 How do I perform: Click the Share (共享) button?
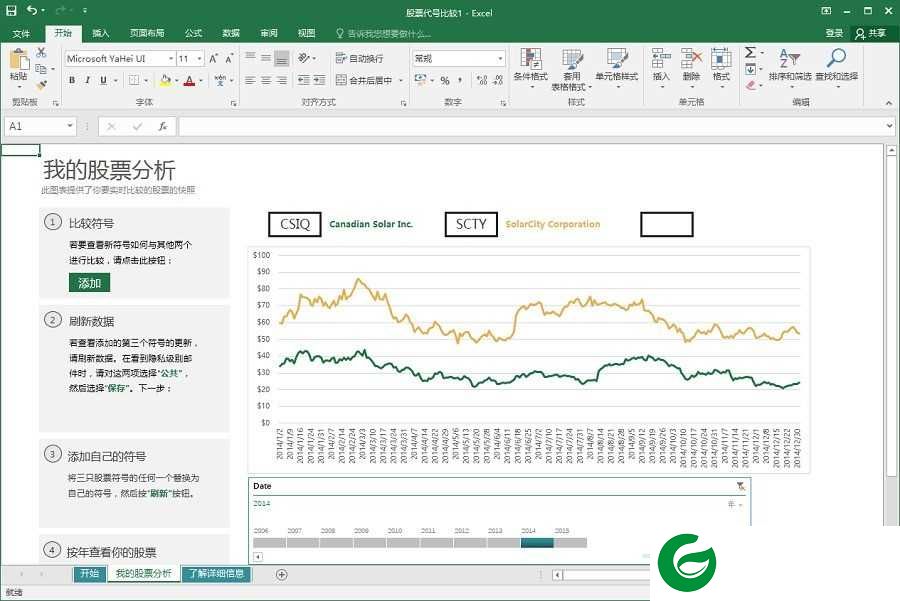871,33
